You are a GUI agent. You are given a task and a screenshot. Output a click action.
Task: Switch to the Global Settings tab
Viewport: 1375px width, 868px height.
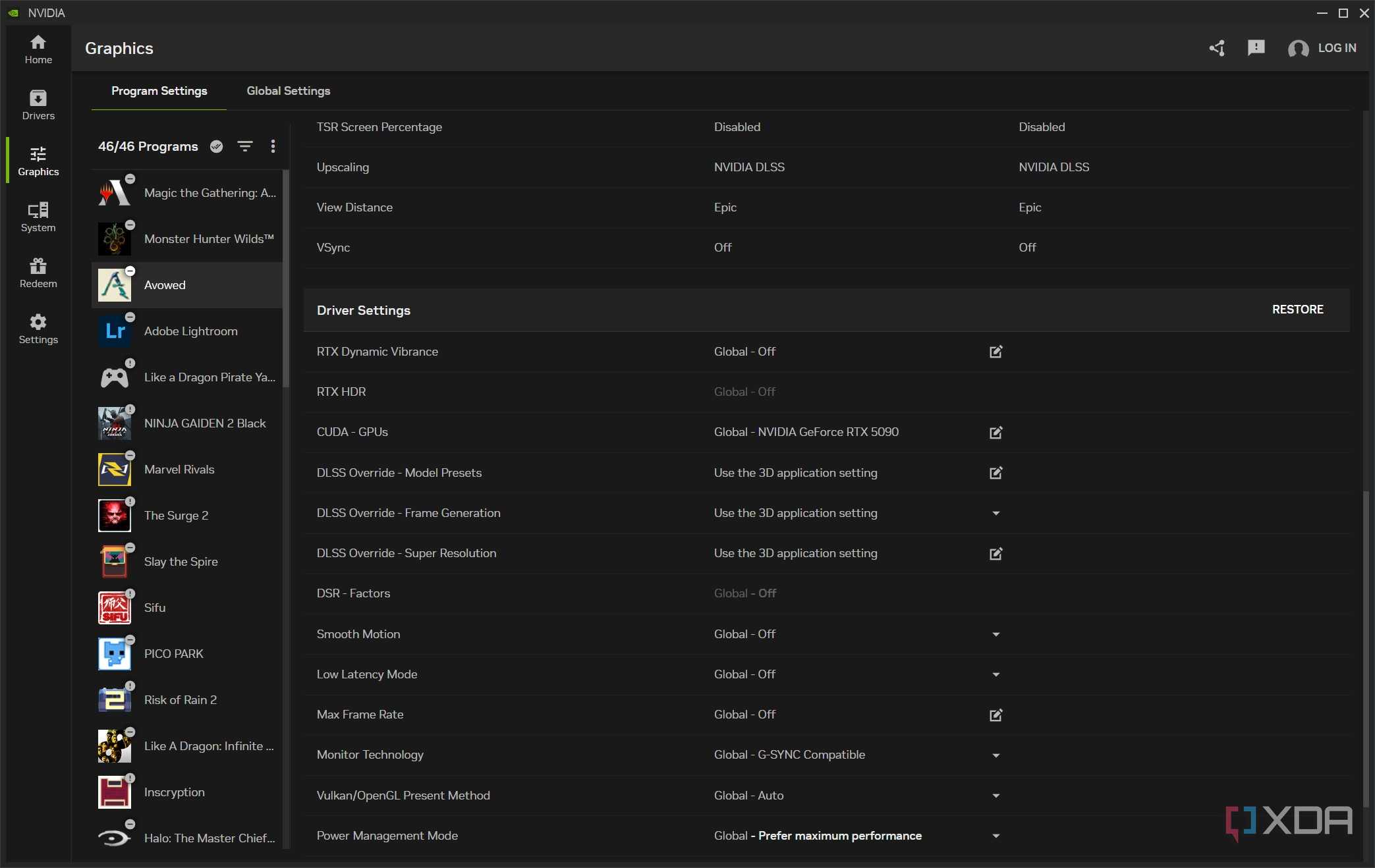tap(289, 91)
